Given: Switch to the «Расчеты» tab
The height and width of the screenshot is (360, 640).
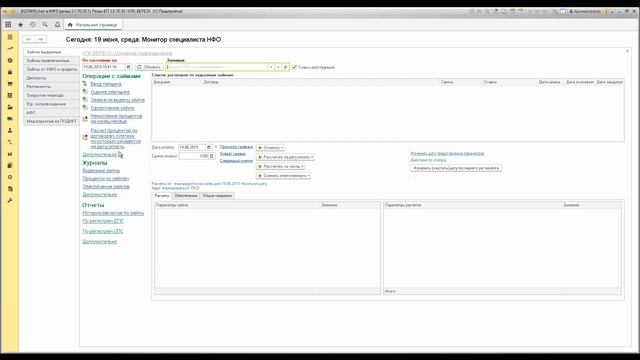Looking at the screenshot, I should 162,196.
